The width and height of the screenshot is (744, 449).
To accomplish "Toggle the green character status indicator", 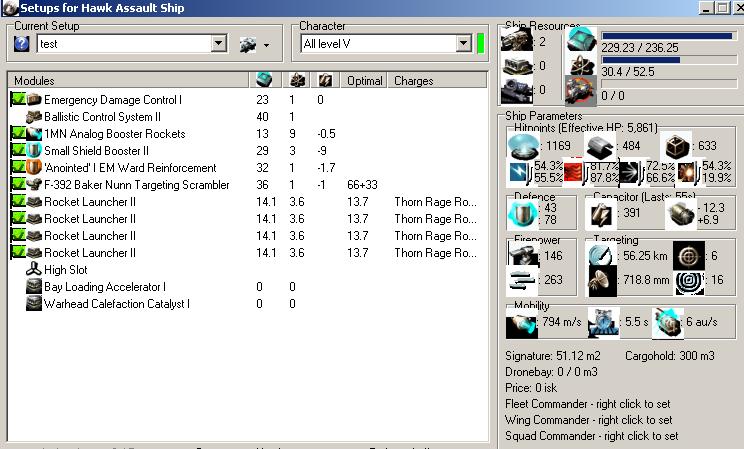I will point(480,44).
